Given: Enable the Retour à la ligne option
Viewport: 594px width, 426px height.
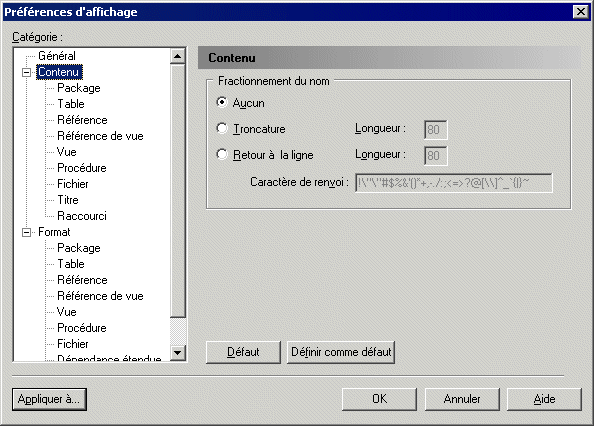Looking at the screenshot, I should 222,154.
